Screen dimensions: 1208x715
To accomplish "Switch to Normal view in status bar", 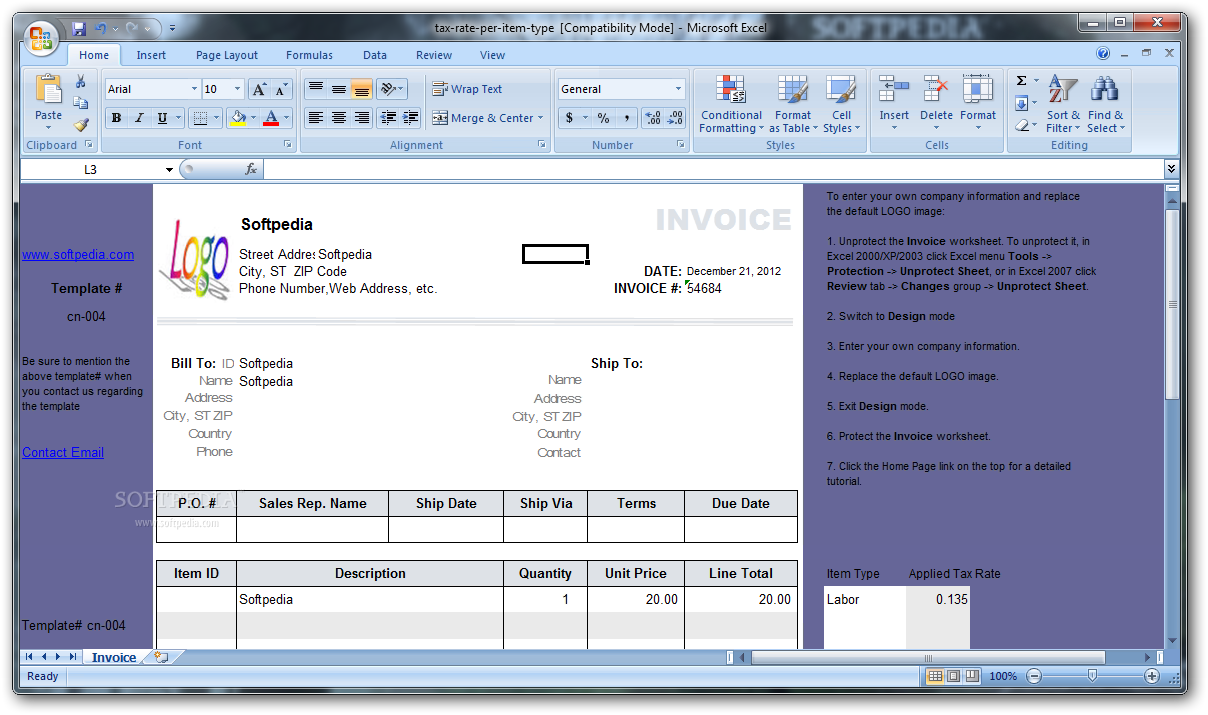I will coord(934,676).
